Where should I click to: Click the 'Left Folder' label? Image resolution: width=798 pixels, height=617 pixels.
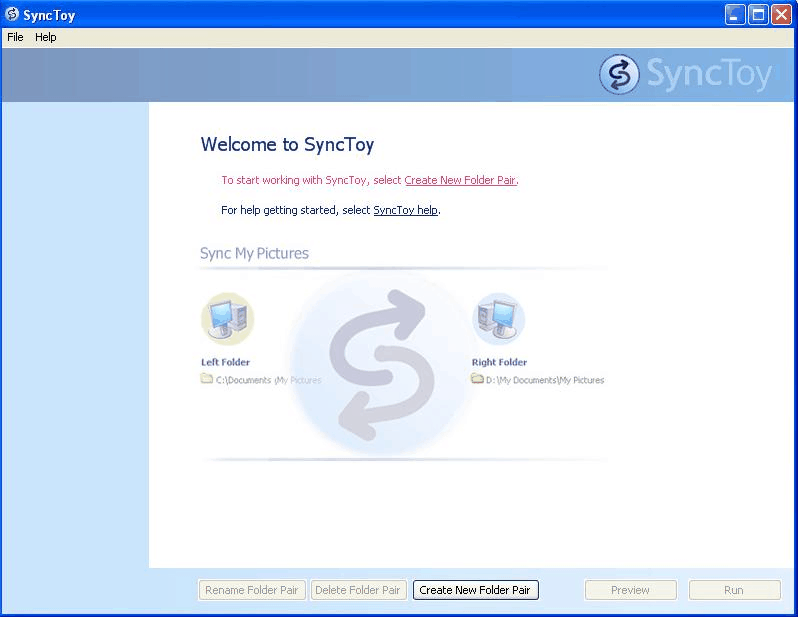pos(225,362)
